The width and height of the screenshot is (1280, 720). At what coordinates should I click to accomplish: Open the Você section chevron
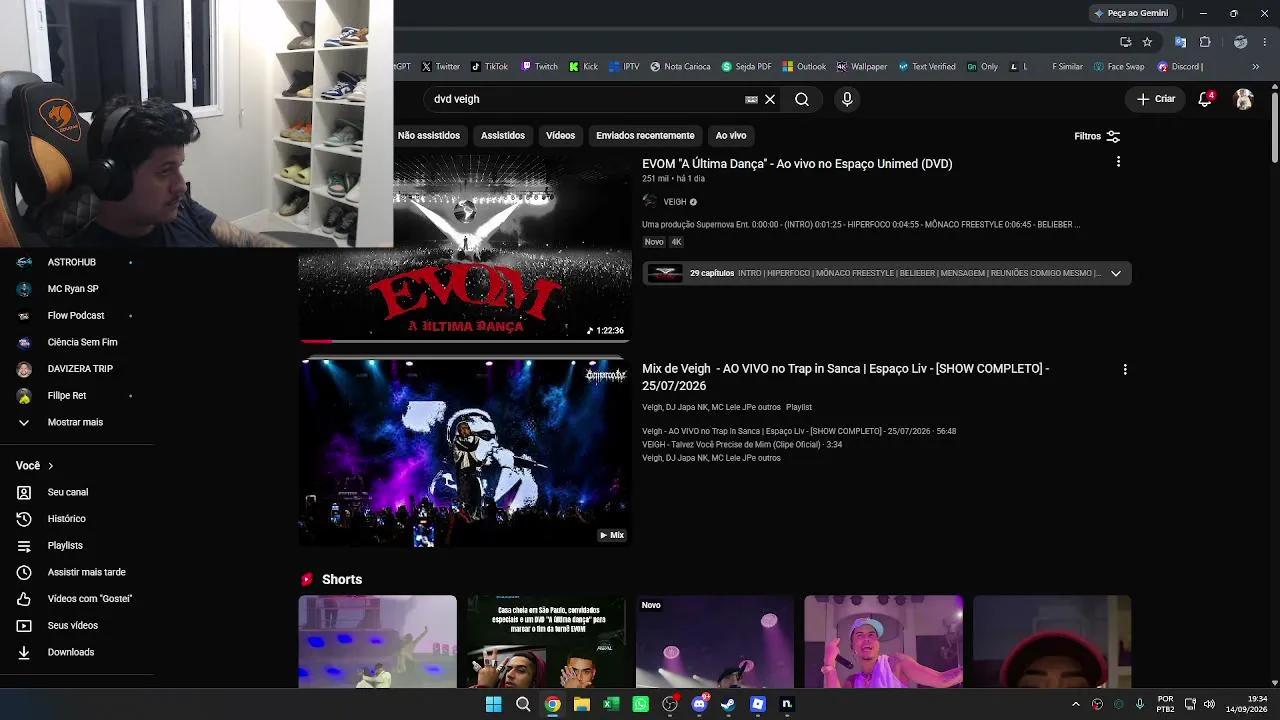point(50,466)
